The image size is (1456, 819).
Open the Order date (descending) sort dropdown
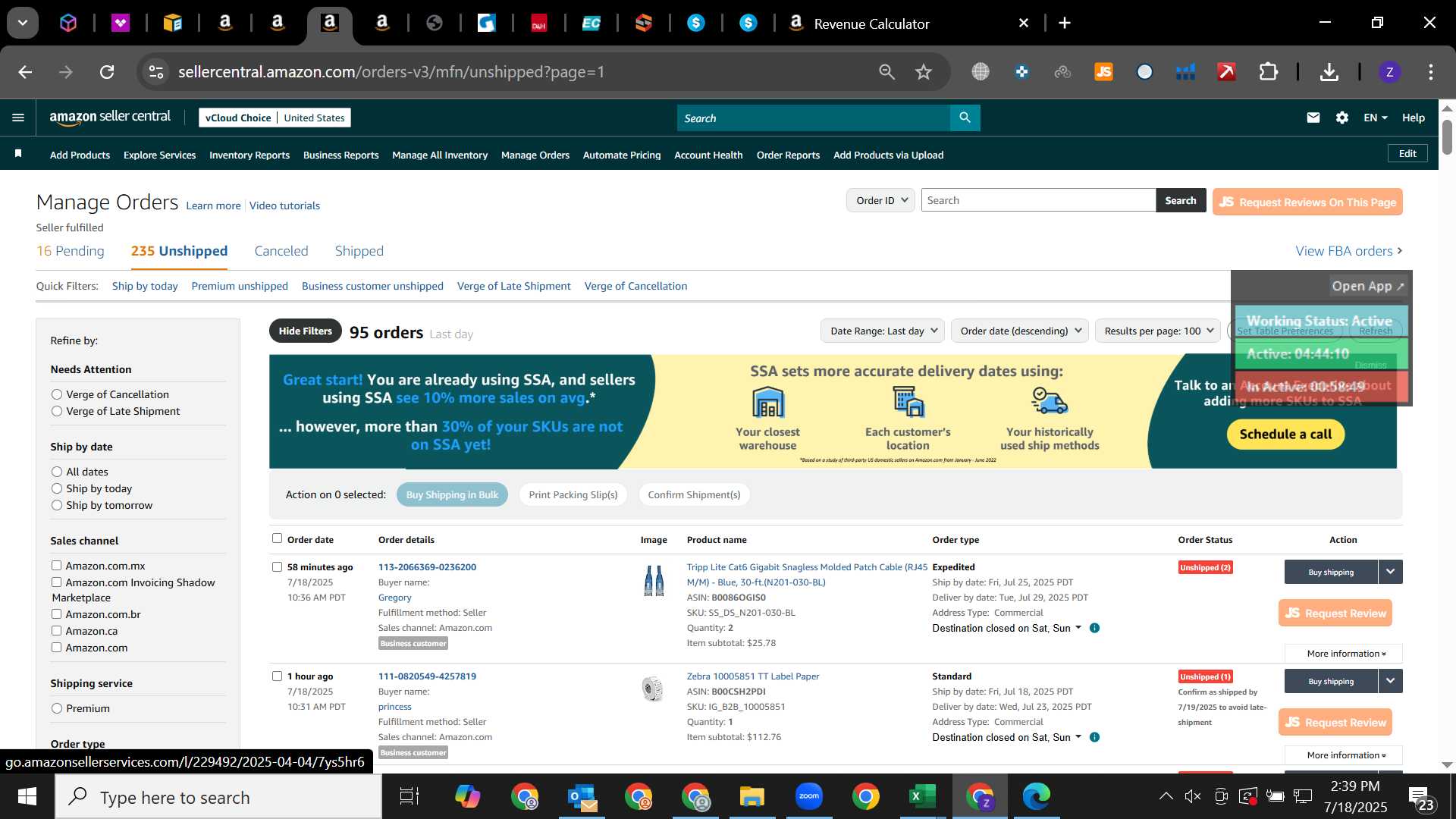click(x=1019, y=331)
